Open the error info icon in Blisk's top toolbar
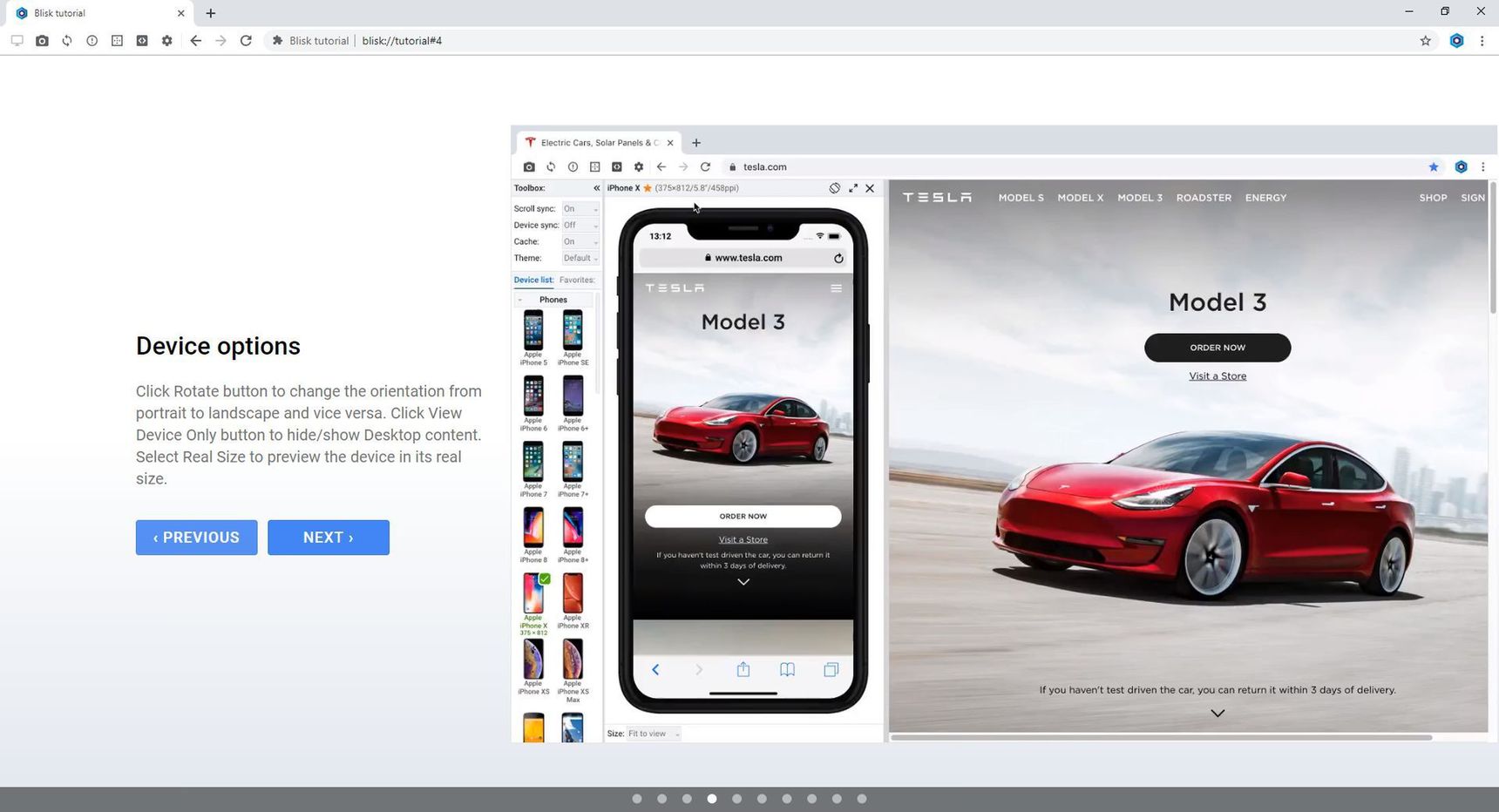Screen dimensions: 1499x812 (x=92, y=41)
